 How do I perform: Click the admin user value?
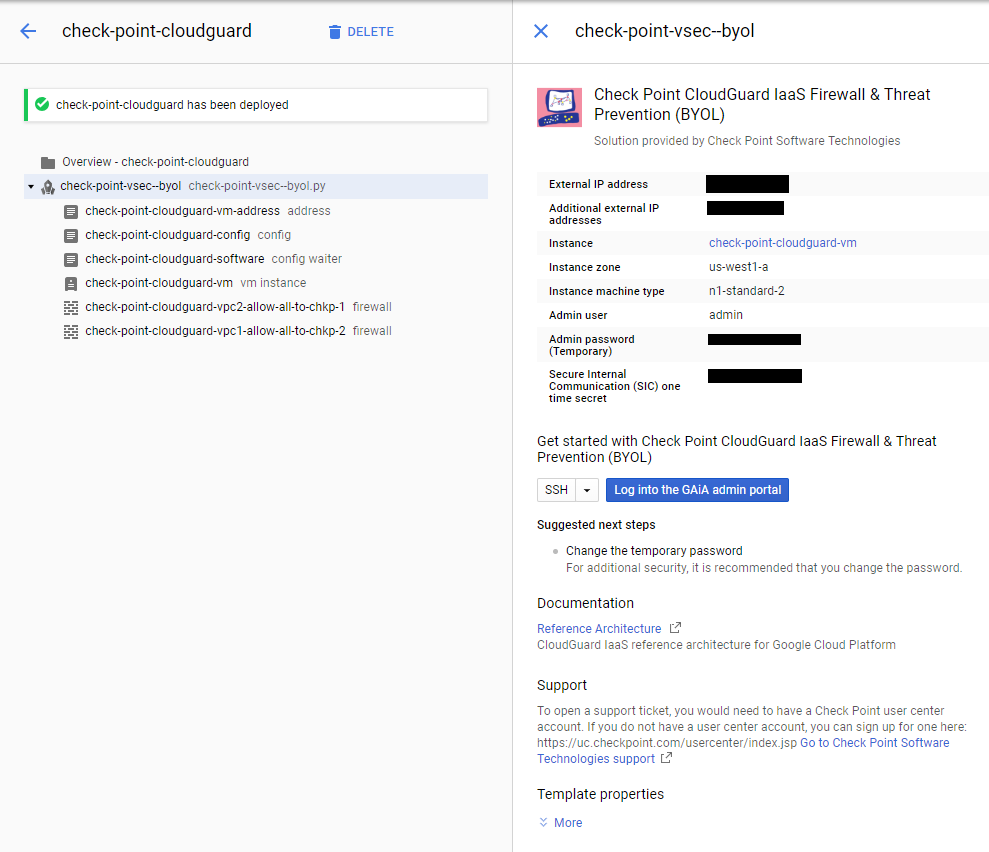725,315
